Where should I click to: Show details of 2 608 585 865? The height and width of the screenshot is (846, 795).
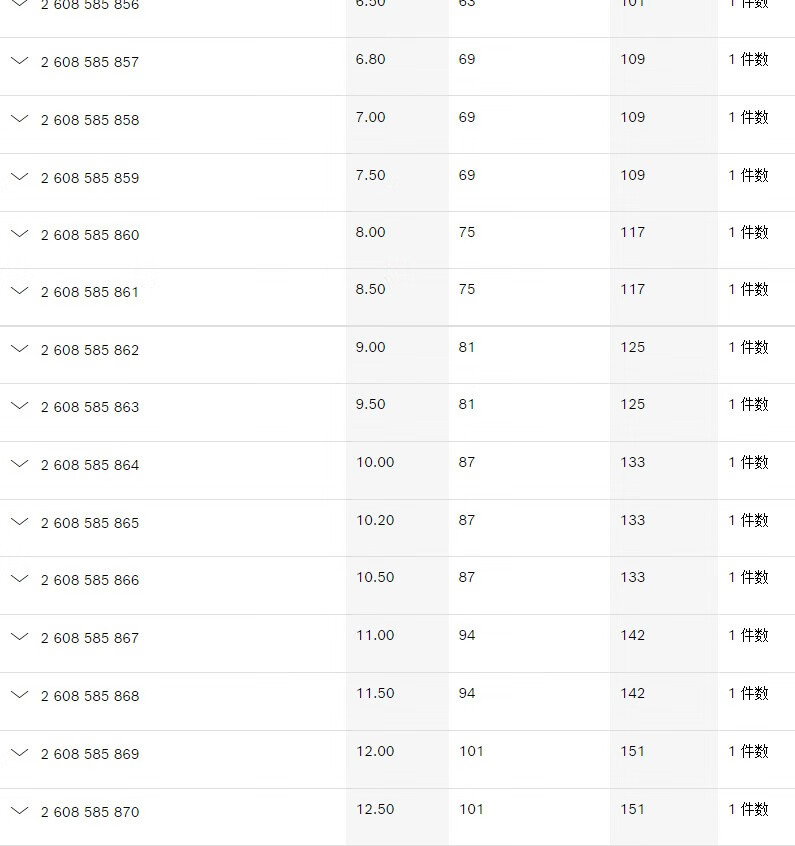20,522
